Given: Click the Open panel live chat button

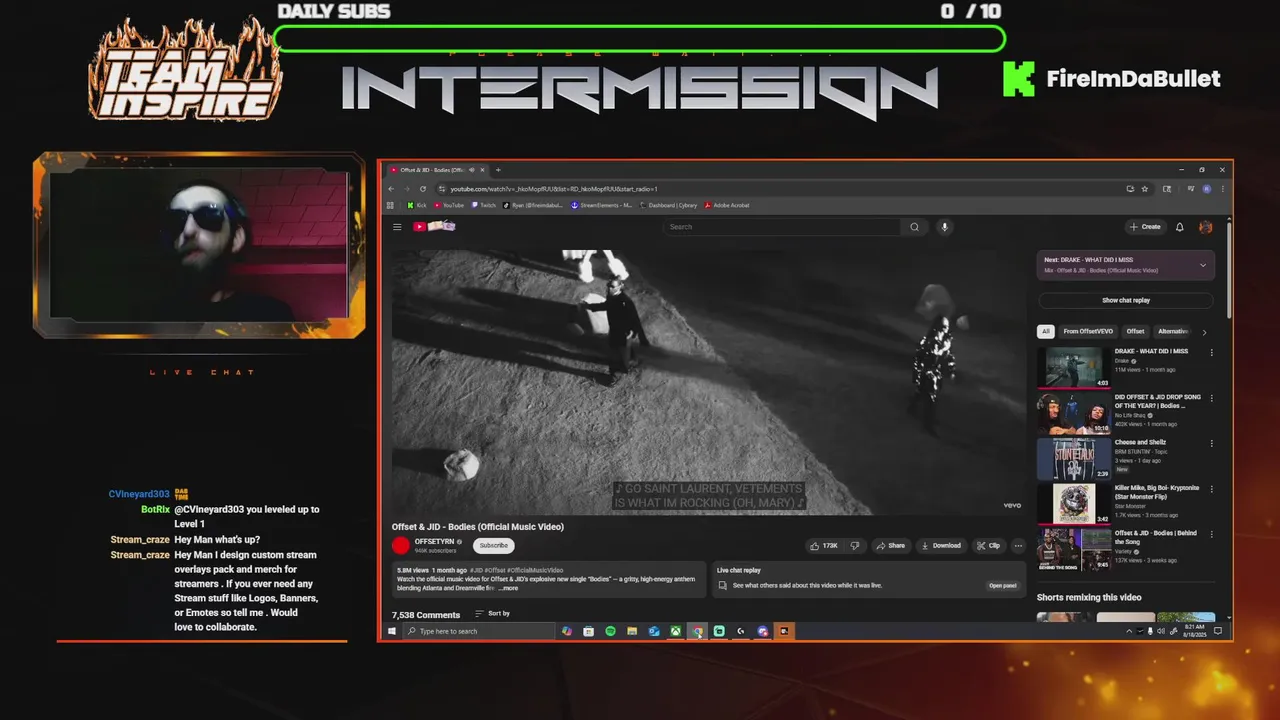Looking at the screenshot, I should [1003, 585].
